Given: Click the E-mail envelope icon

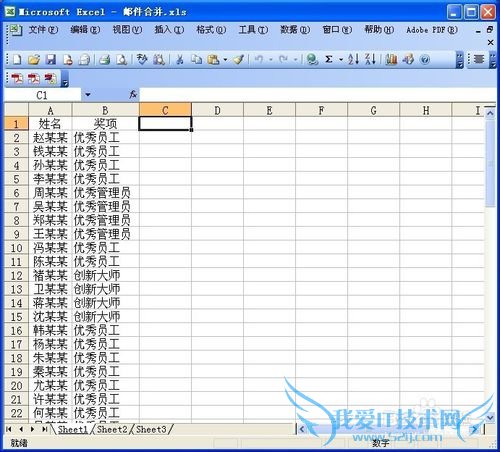Looking at the screenshot, I should coord(84,60).
